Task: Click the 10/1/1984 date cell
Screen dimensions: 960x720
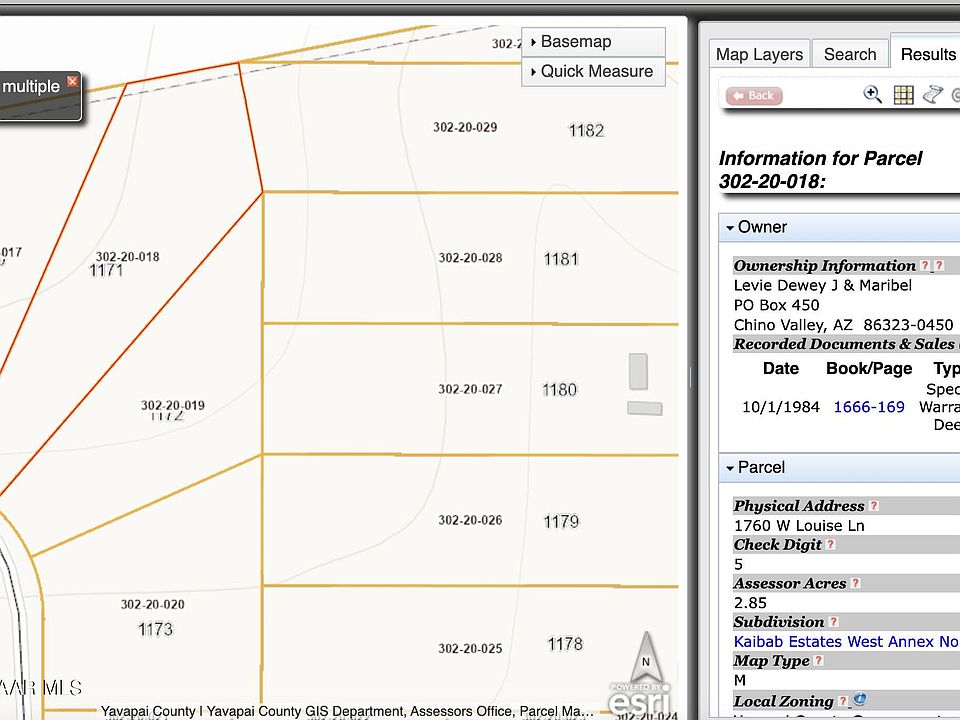Action: click(781, 407)
